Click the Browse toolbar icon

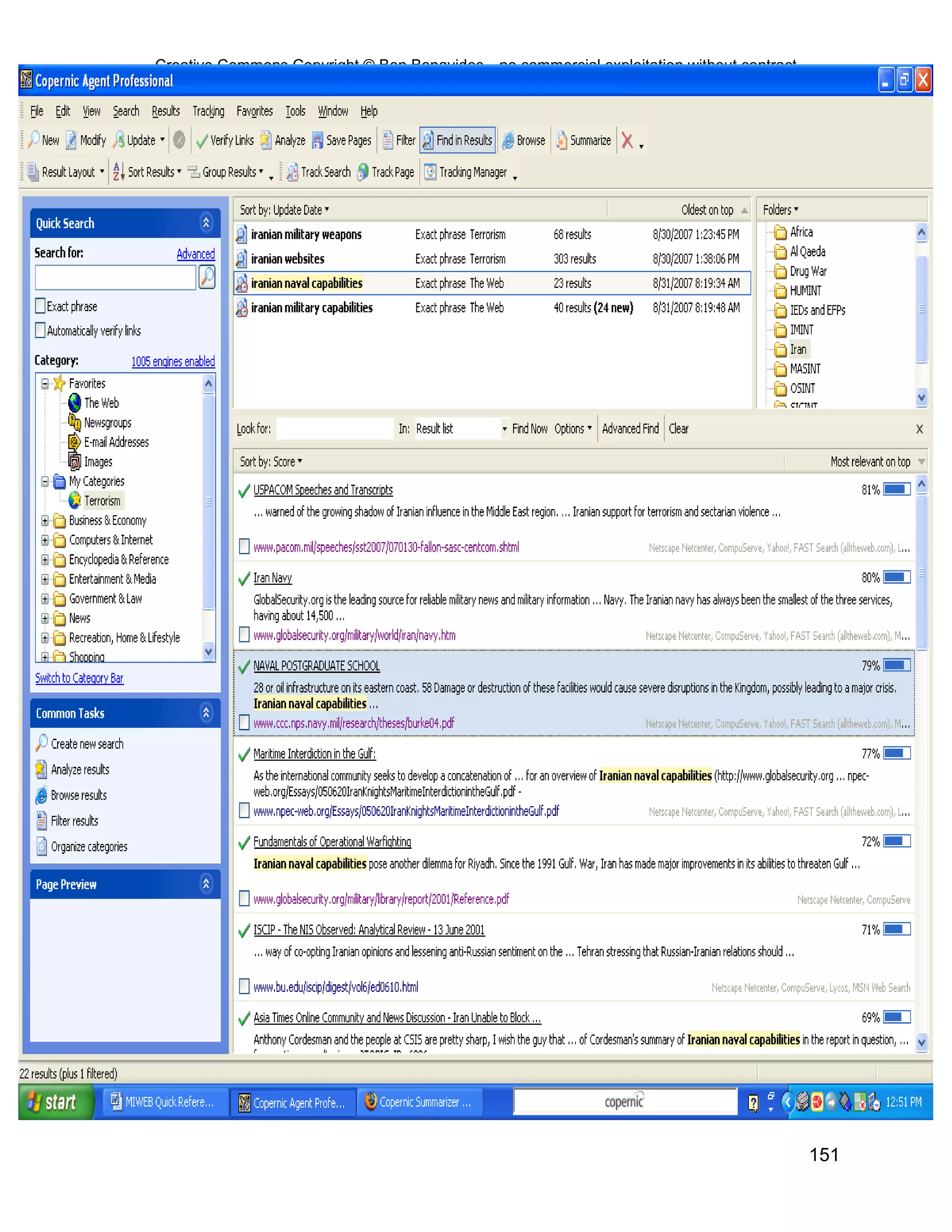point(509,140)
